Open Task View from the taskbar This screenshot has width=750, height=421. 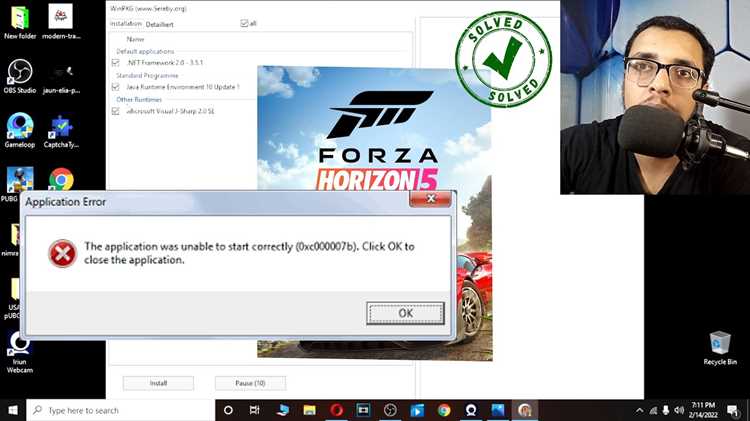[254, 410]
